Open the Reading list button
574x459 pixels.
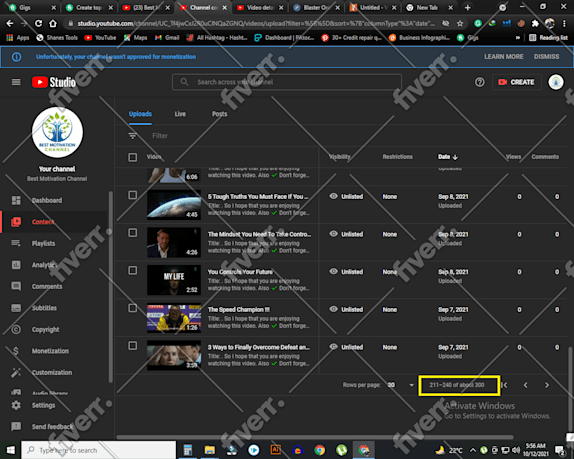tap(548, 38)
